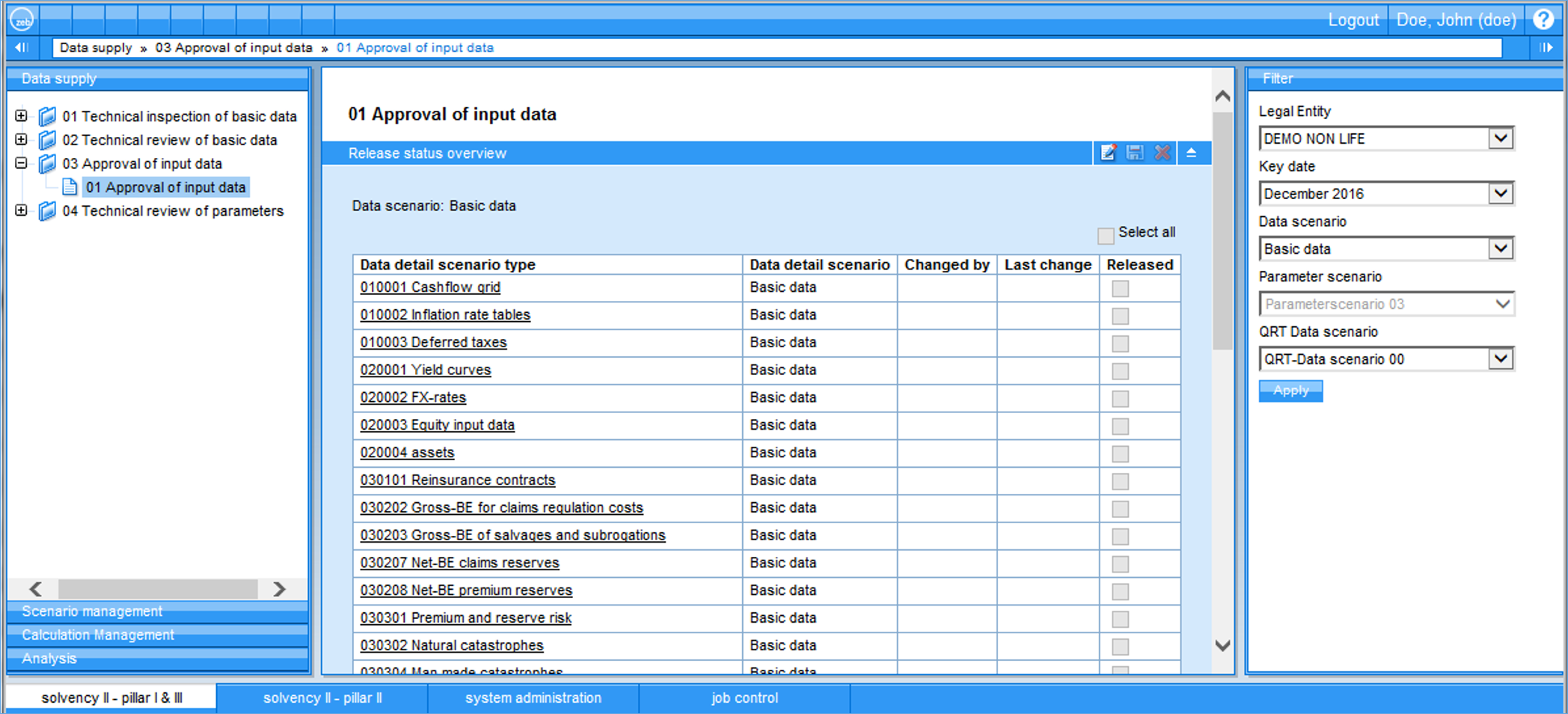Click the edit icon in Release status overview
This screenshot has width=1568, height=714.
1108,153
